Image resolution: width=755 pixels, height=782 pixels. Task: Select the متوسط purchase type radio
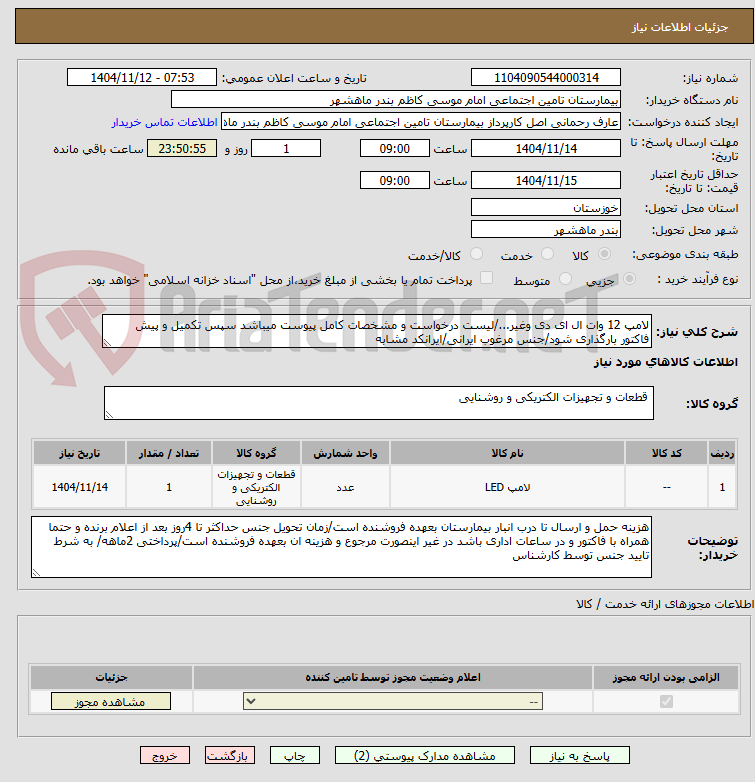565,279
